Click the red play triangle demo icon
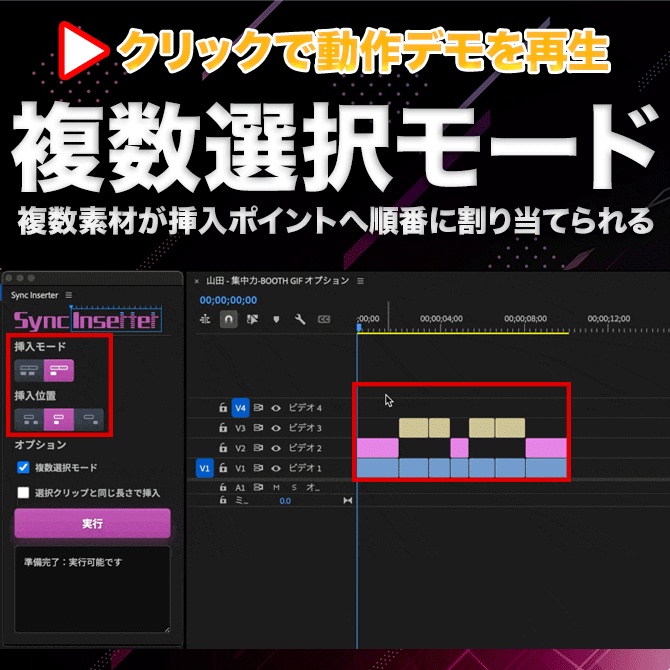This screenshot has width=670, height=670. [x=82, y=50]
